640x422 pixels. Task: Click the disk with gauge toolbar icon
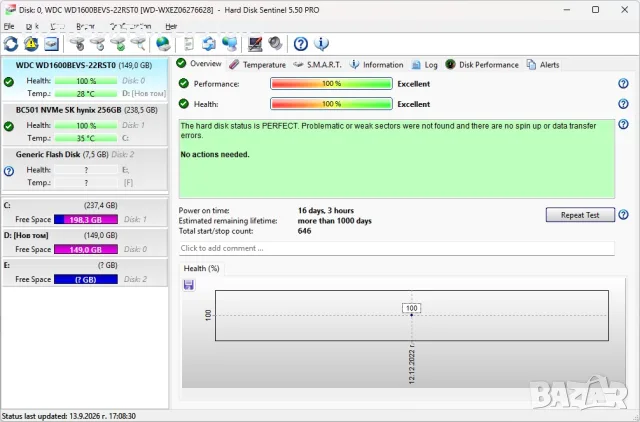click(x=77, y=44)
